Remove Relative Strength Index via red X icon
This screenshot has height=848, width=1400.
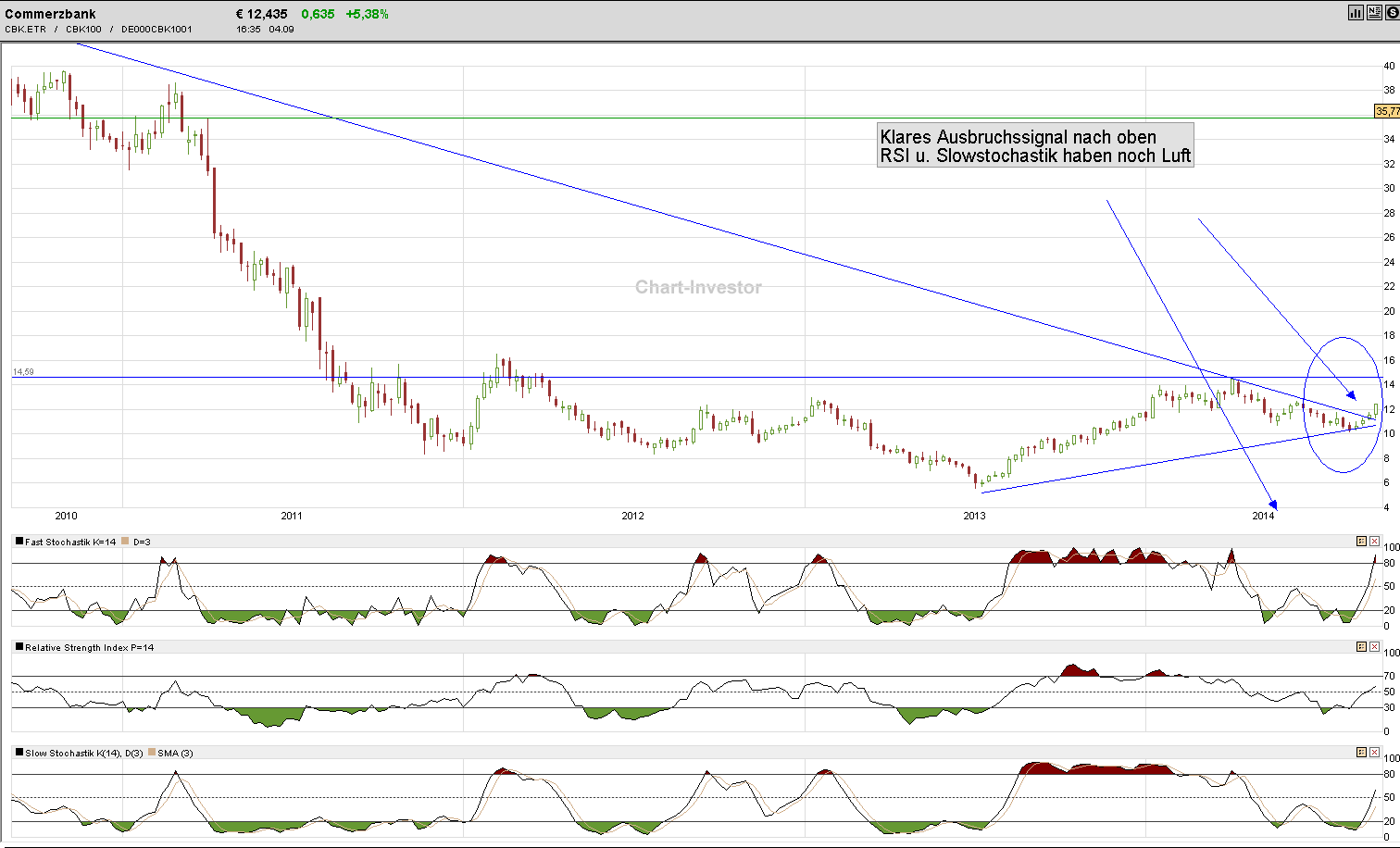tap(1374, 647)
